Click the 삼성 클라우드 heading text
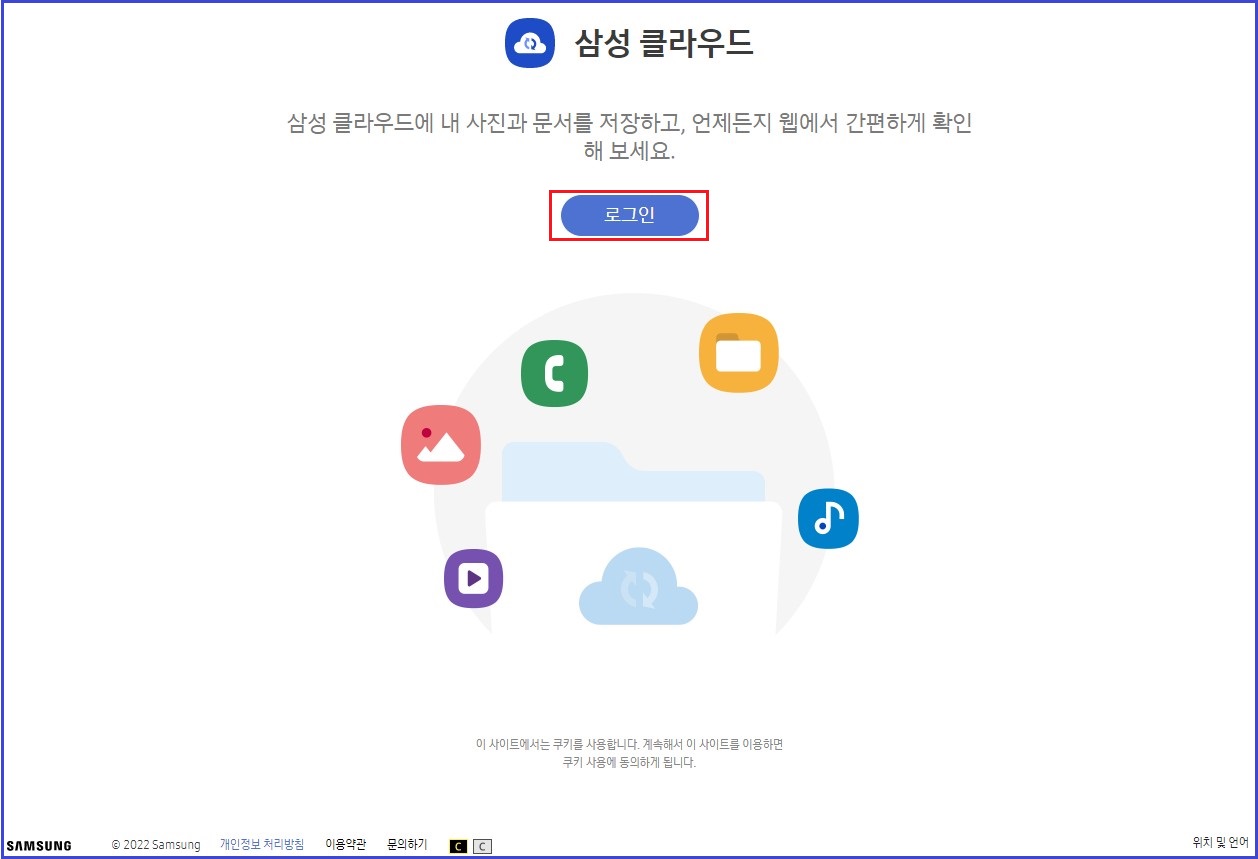 pyautogui.click(x=664, y=43)
